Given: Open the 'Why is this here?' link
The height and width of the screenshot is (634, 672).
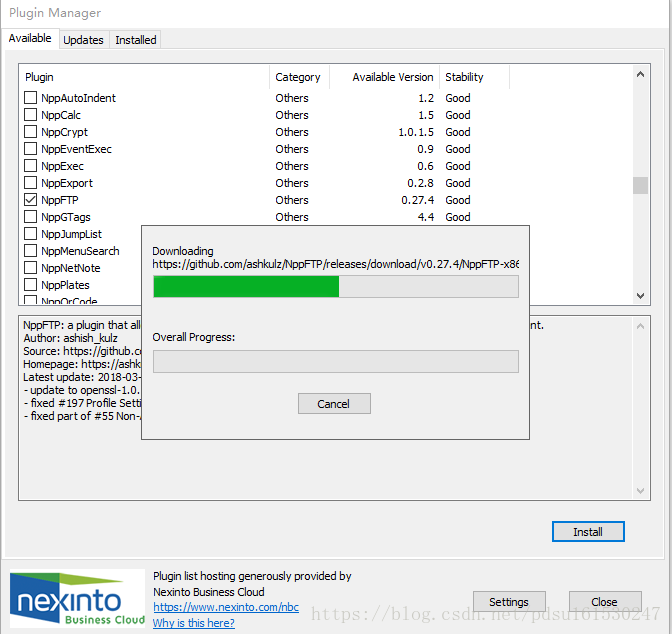Looking at the screenshot, I should point(194,623).
